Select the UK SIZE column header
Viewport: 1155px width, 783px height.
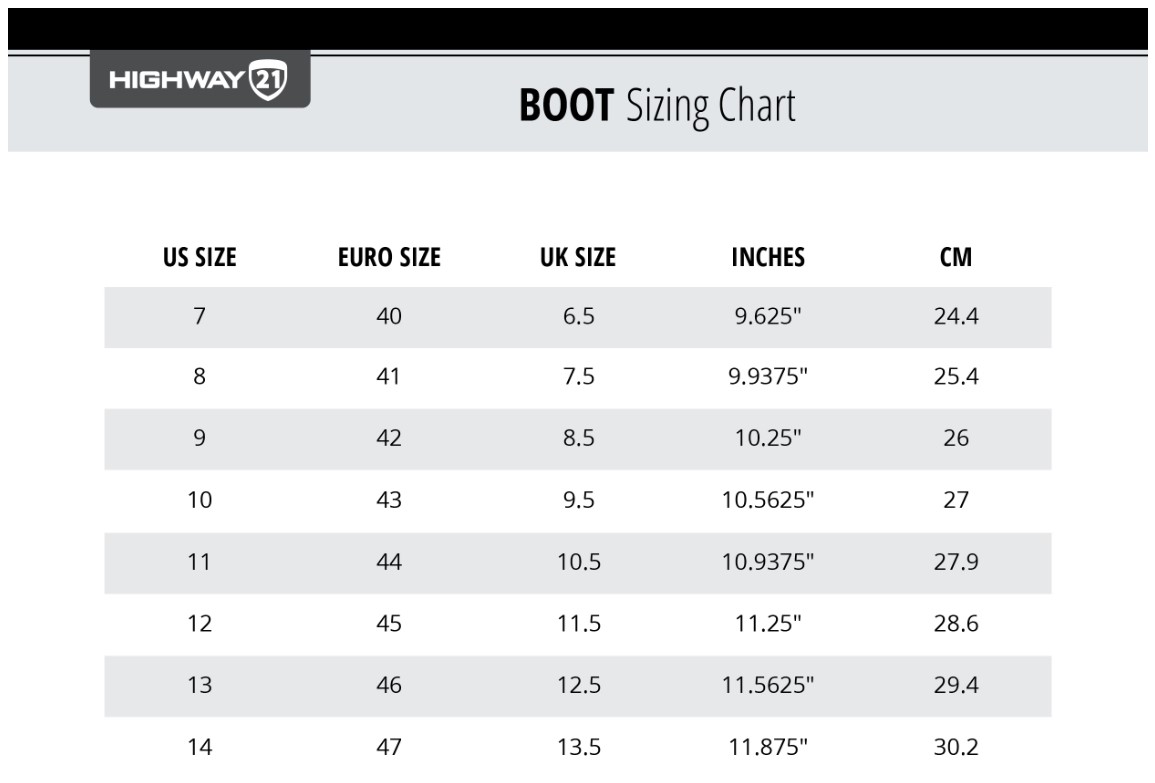point(578,257)
